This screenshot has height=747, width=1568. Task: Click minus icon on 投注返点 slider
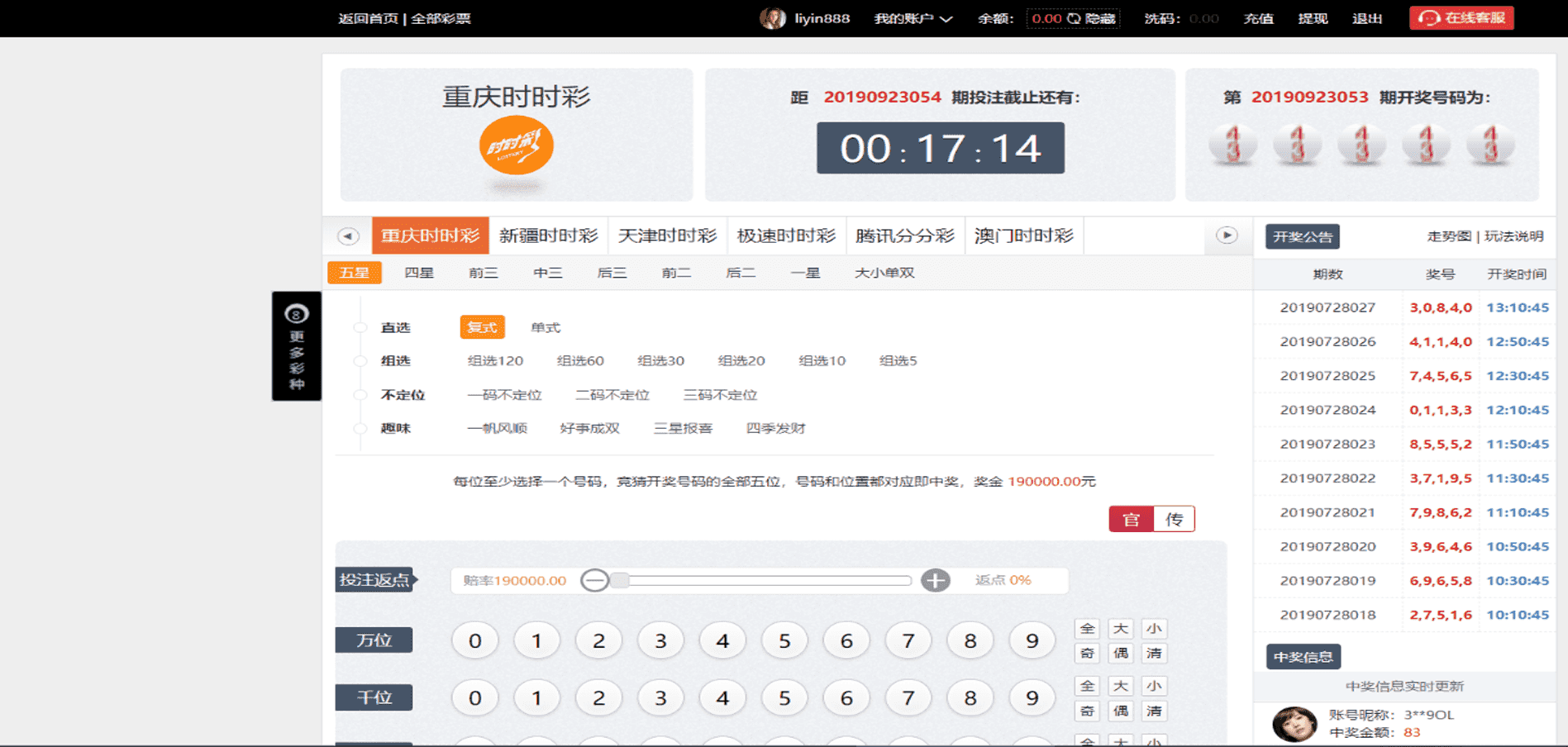[x=594, y=580]
